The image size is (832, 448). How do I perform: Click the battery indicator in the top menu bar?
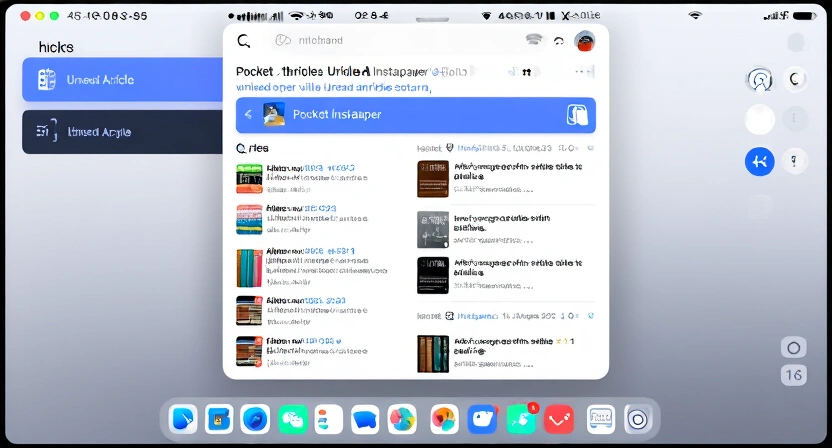804,16
